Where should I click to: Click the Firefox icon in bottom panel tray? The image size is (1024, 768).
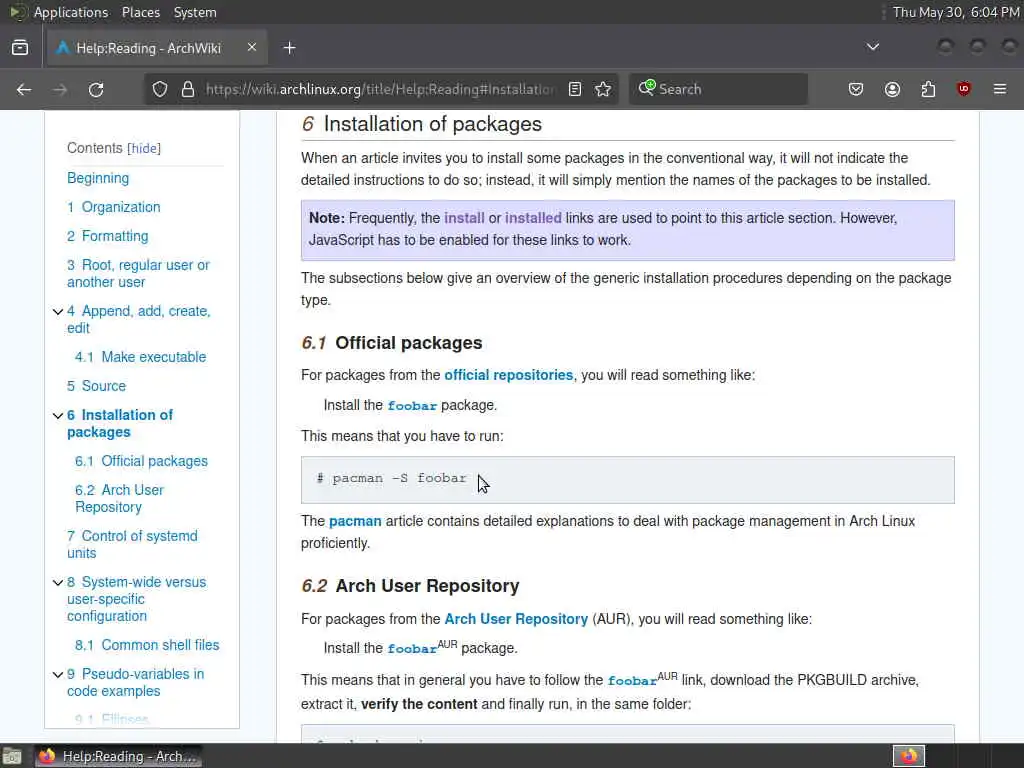[x=909, y=756]
